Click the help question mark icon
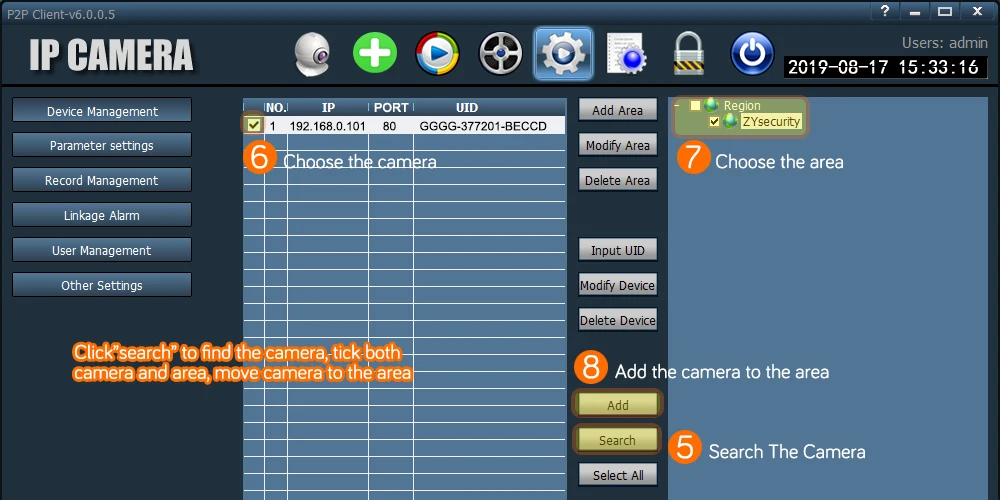1000x500 pixels. 885,11
